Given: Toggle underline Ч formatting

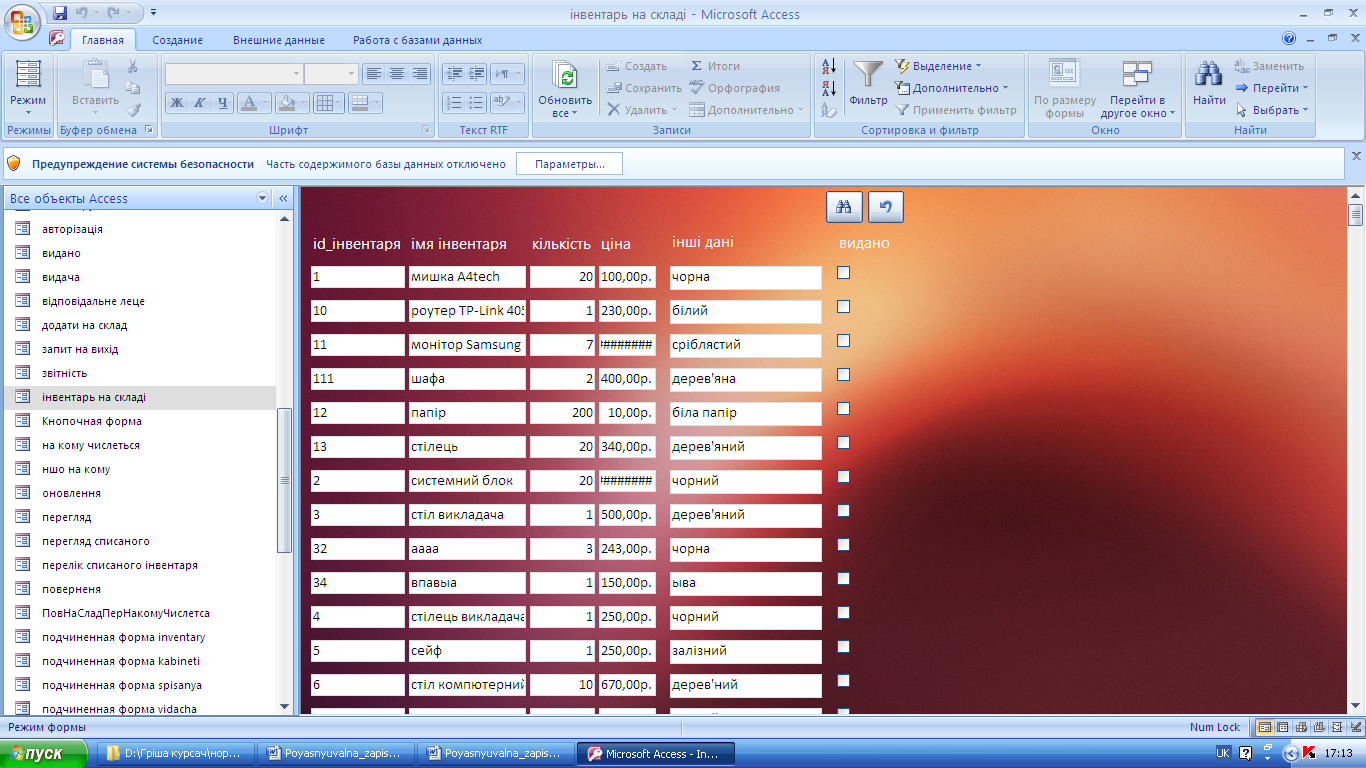Looking at the screenshot, I should click(223, 103).
